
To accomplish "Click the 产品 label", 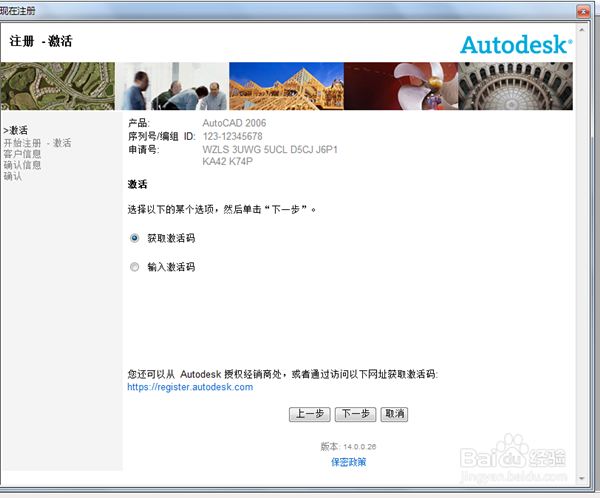I will coord(139,123).
